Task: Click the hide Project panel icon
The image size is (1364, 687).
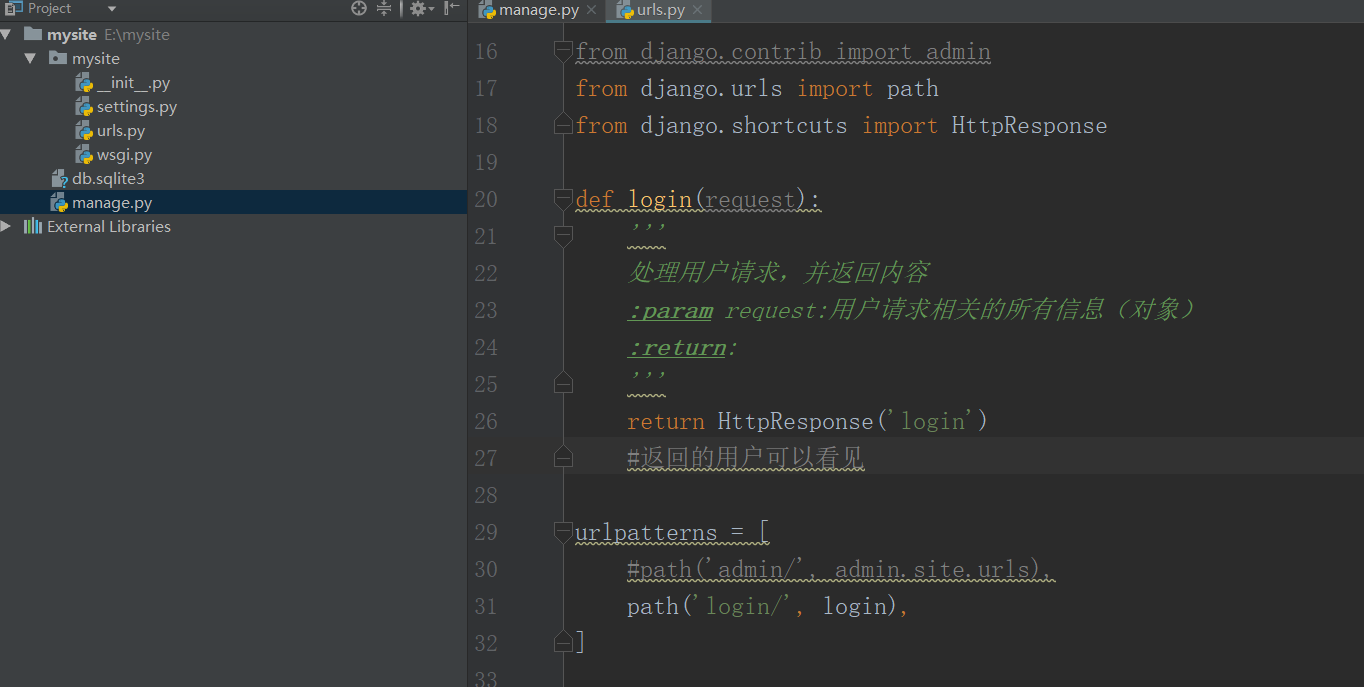Action: [x=451, y=8]
